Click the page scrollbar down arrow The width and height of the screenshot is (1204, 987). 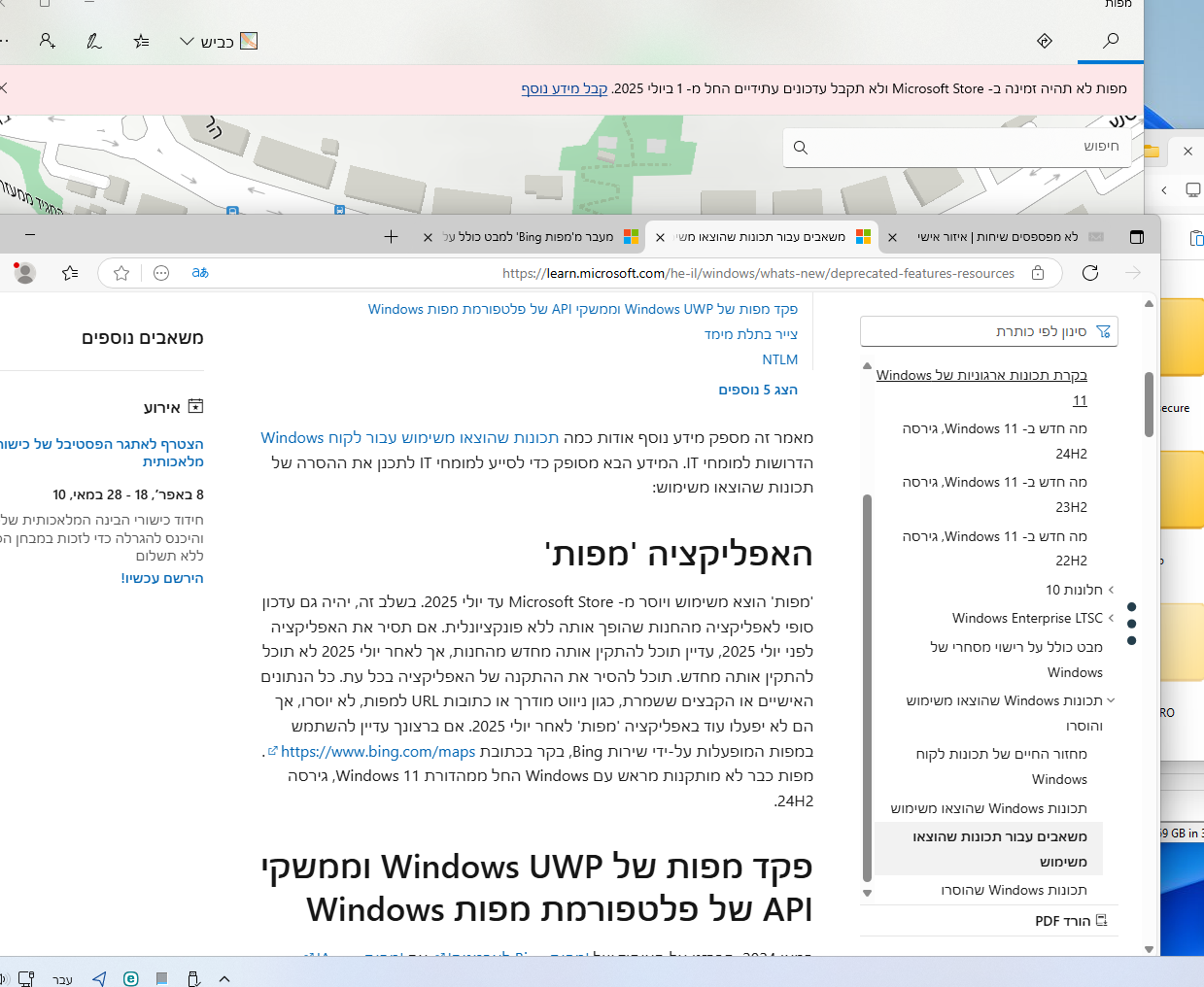tap(1149, 949)
